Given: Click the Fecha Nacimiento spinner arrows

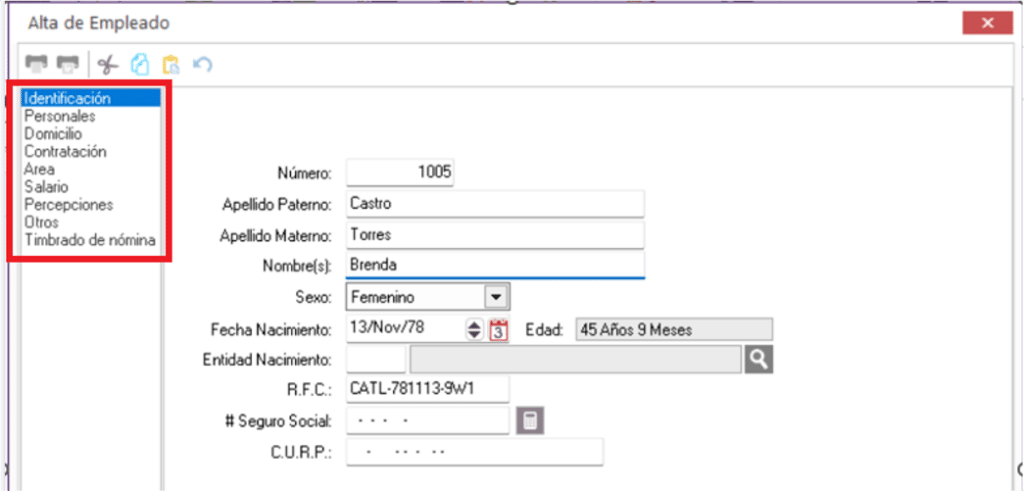Looking at the screenshot, I should pos(474,329).
